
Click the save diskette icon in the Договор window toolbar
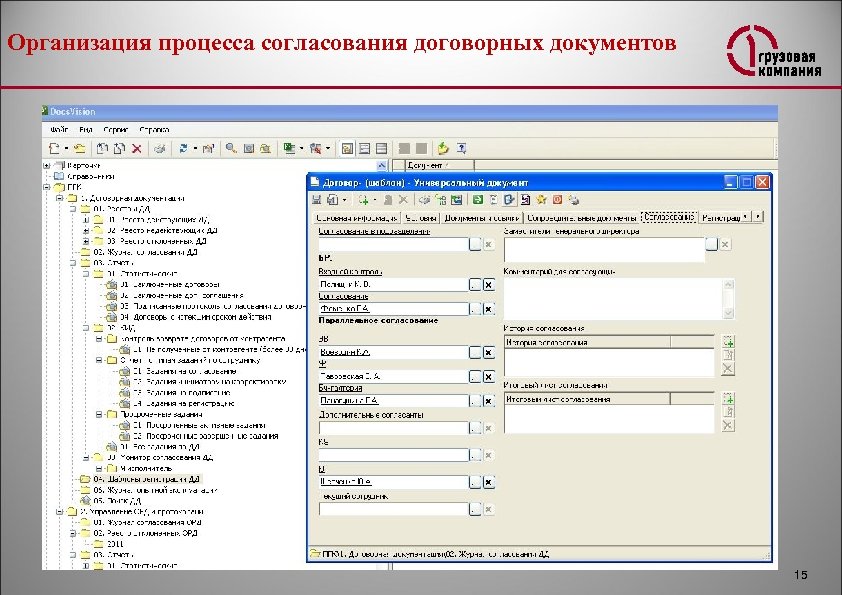pyautogui.click(x=316, y=200)
